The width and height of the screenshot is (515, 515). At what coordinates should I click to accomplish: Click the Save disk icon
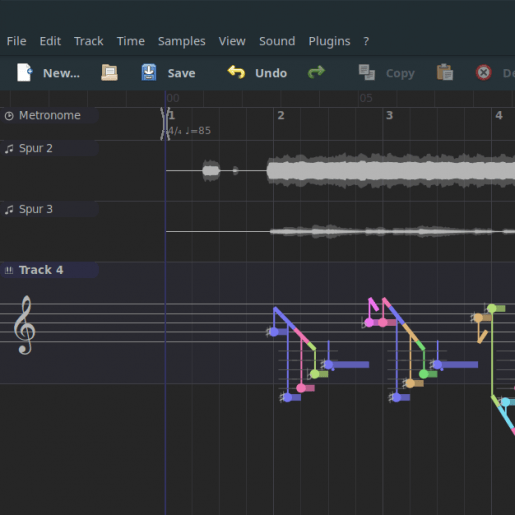[149, 72]
